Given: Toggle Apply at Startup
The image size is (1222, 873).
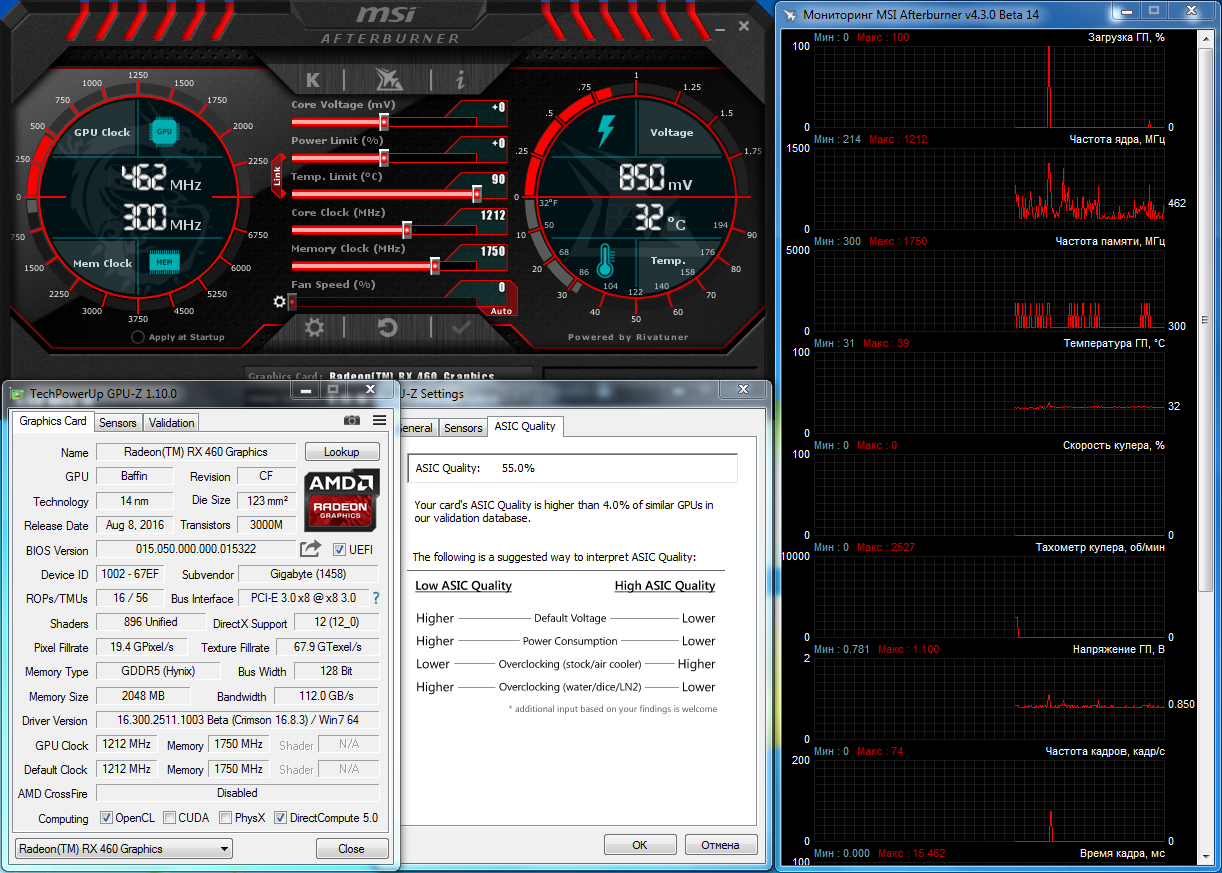Looking at the screenshot, I should pyautogui.click(x=139, y=337).
